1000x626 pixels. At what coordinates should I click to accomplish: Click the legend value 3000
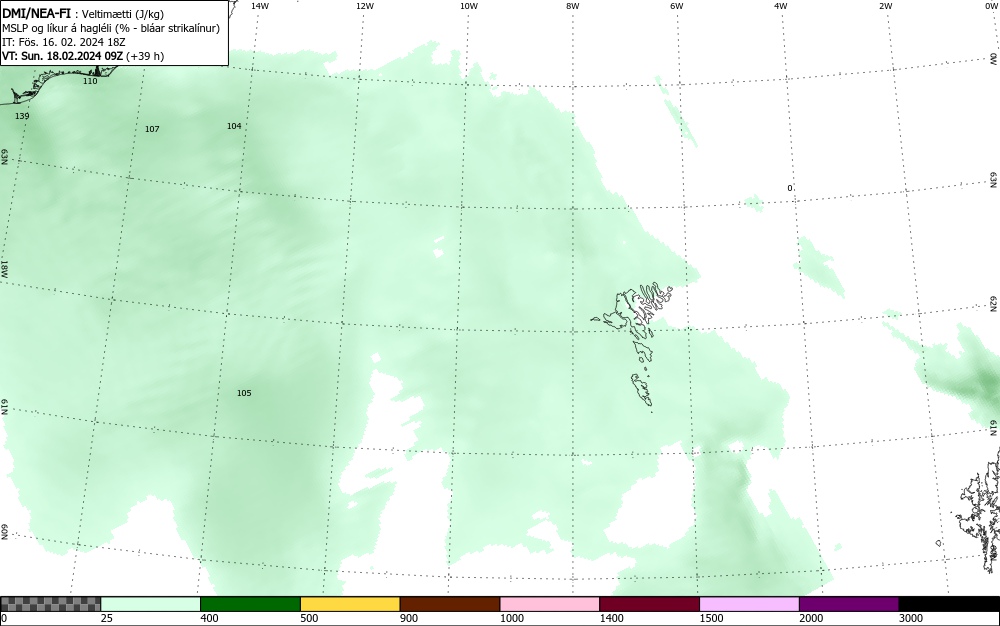911,618
